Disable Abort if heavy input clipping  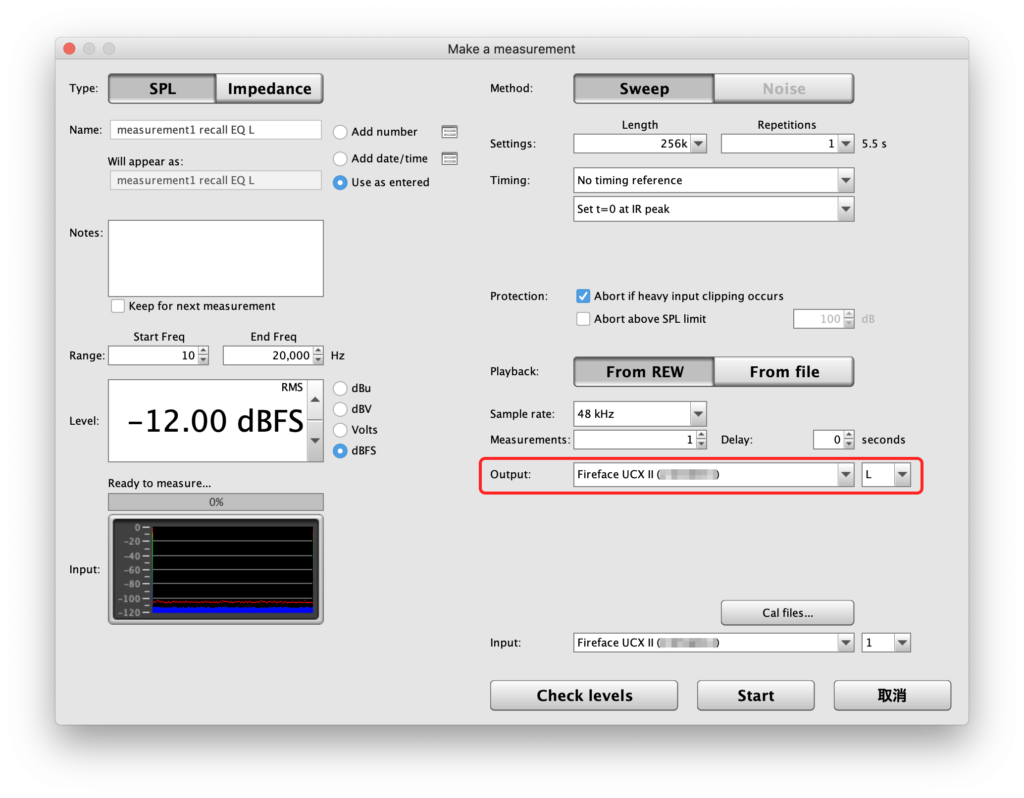coord(584,296)
